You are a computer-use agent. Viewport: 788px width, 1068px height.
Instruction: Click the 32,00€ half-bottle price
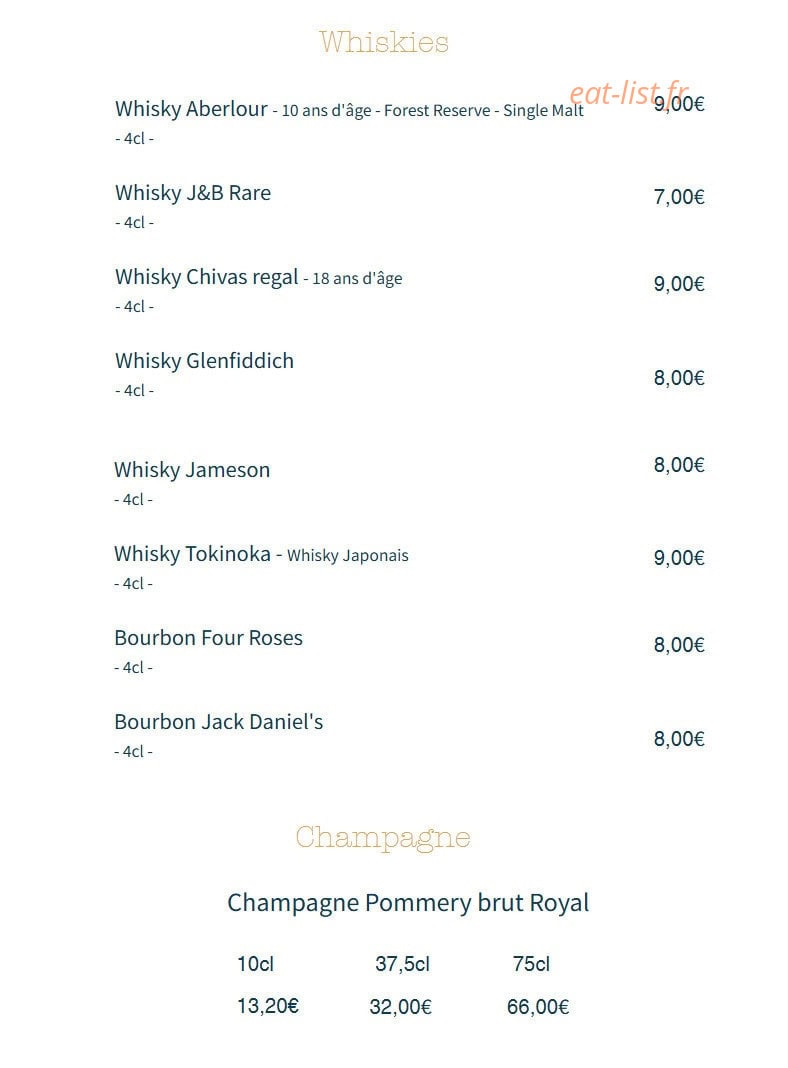point(400,1007)
